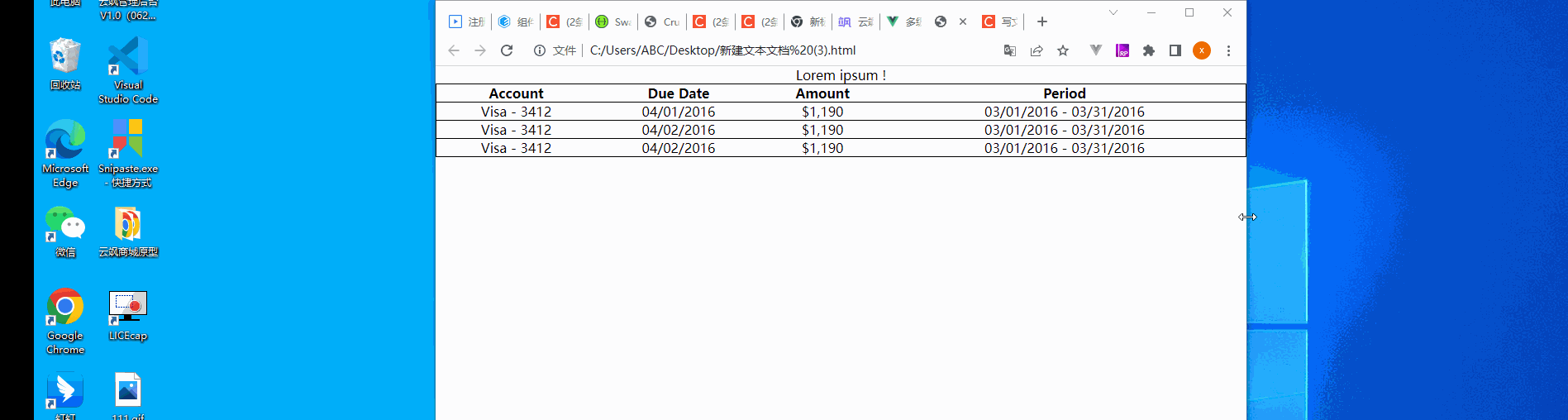Select the Recycle Bin desktop icon
The width and height of the screenshot is (1568, 420).
[65, 64]
